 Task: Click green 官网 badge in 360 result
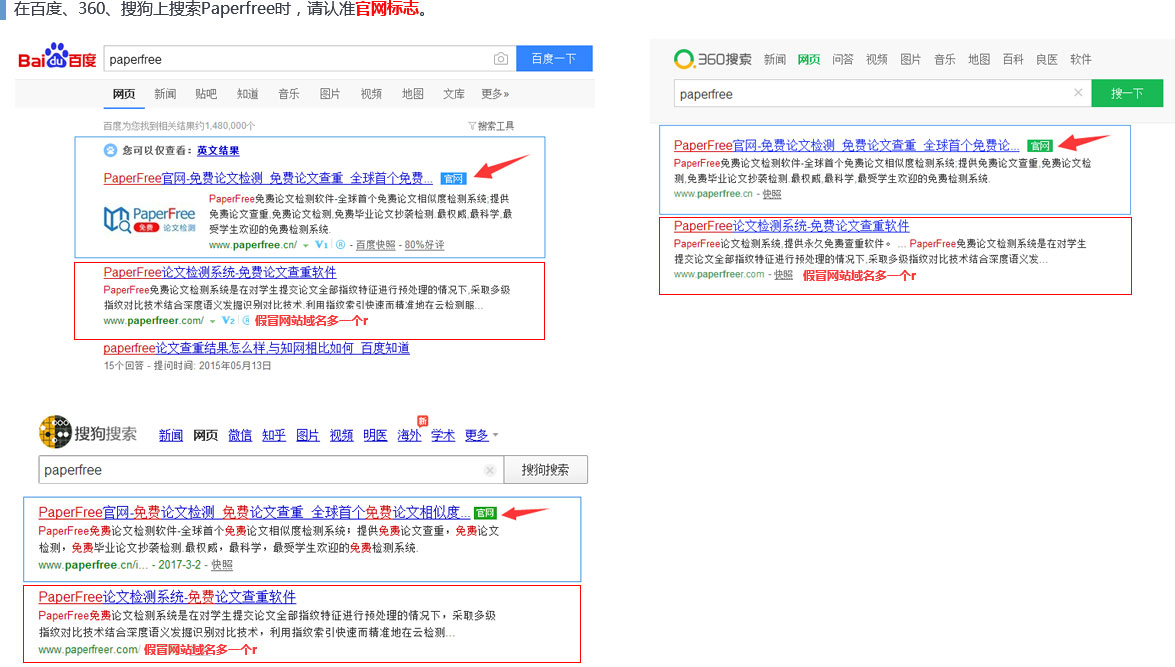pyautogui.click(x=1040, y=145)
